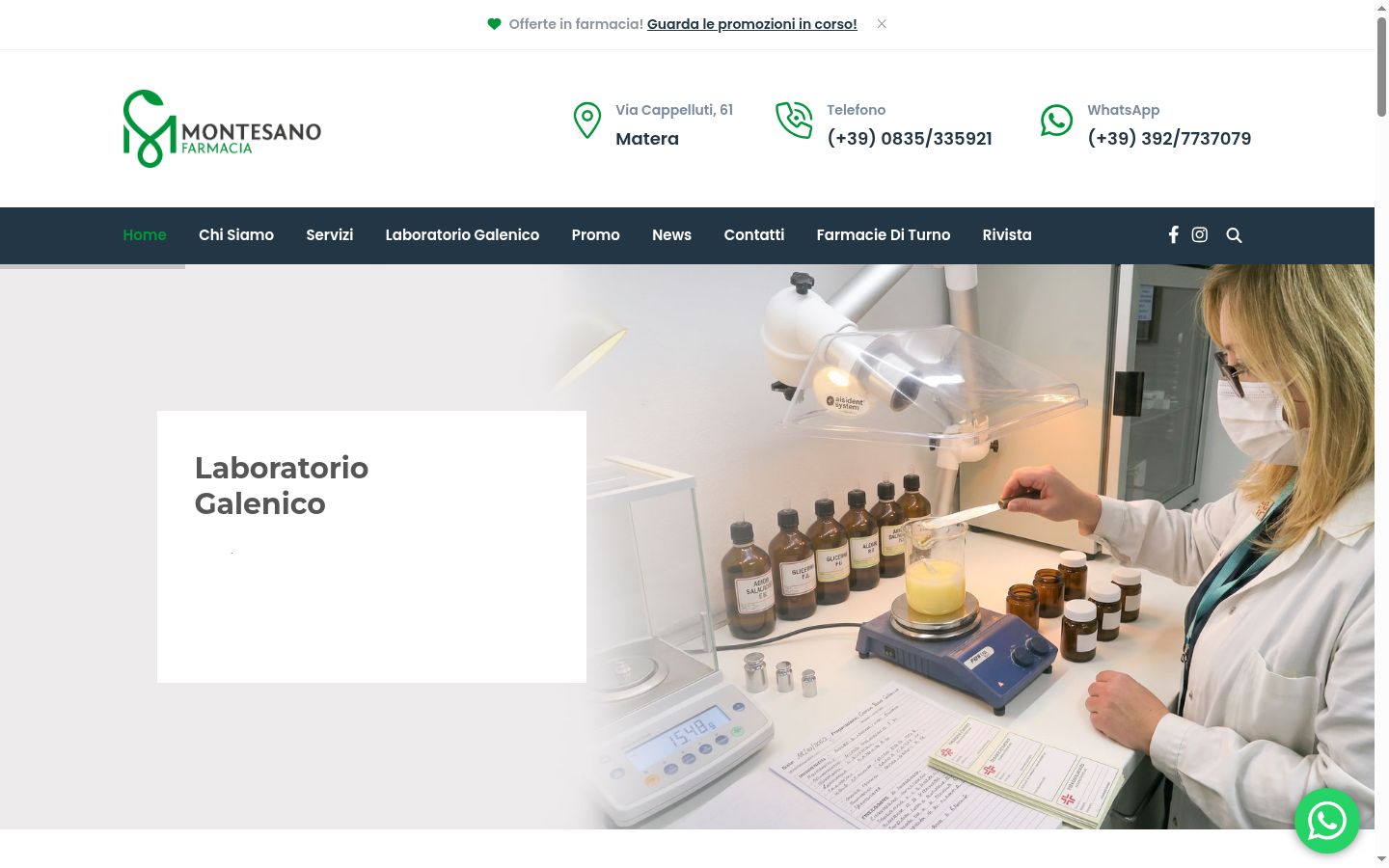
Task: Open the Facebook page icon
Action: pyautogui.click(x=1173, y=234)
